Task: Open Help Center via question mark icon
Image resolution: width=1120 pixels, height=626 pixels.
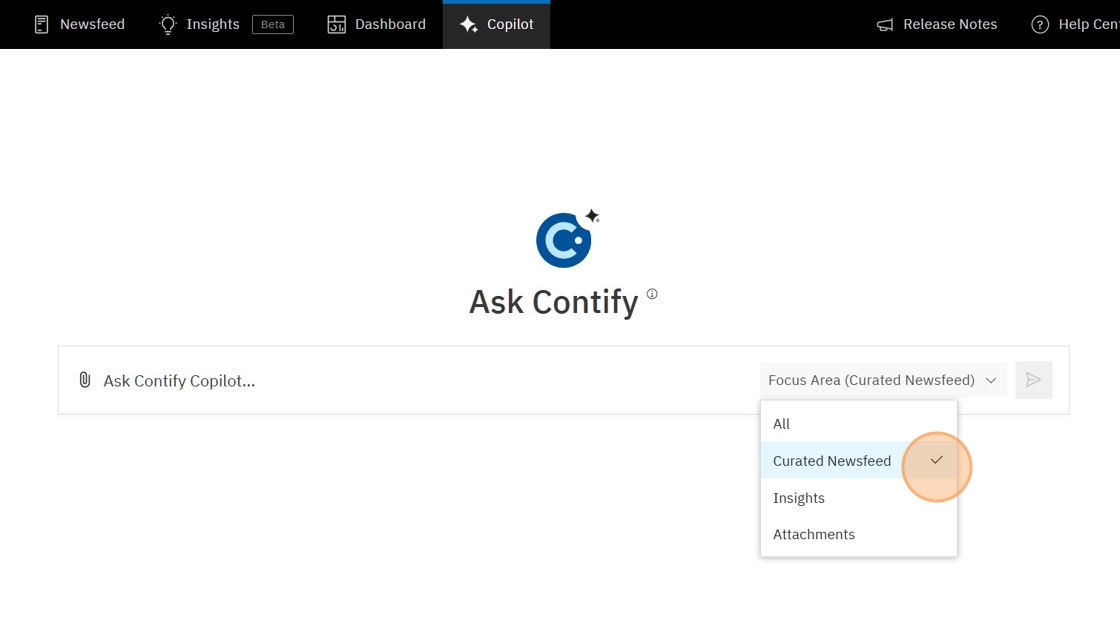Action: [1040, 24]
